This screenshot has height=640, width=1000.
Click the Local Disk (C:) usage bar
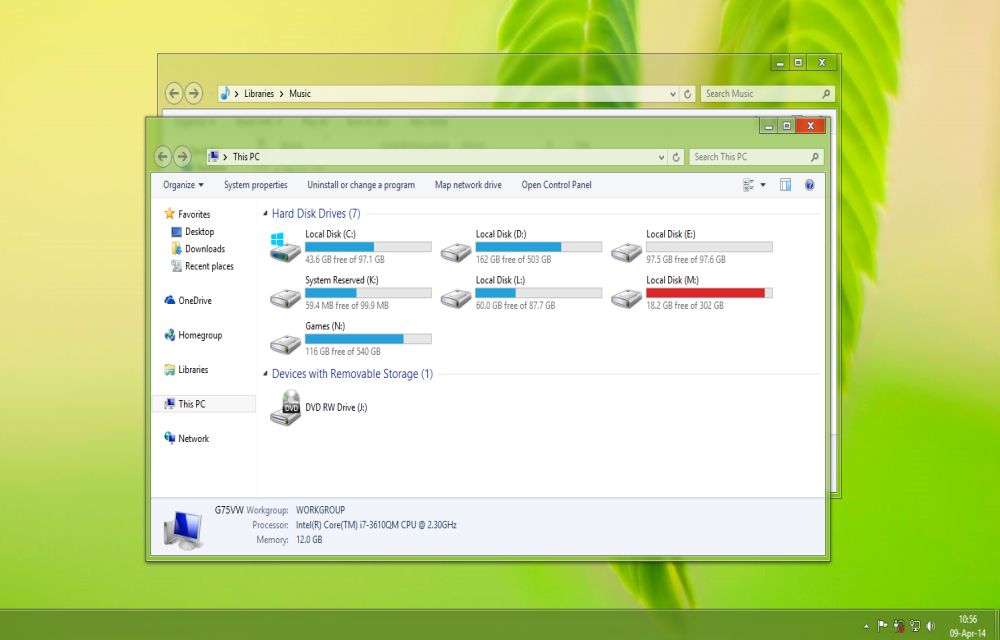pos(368,247)
